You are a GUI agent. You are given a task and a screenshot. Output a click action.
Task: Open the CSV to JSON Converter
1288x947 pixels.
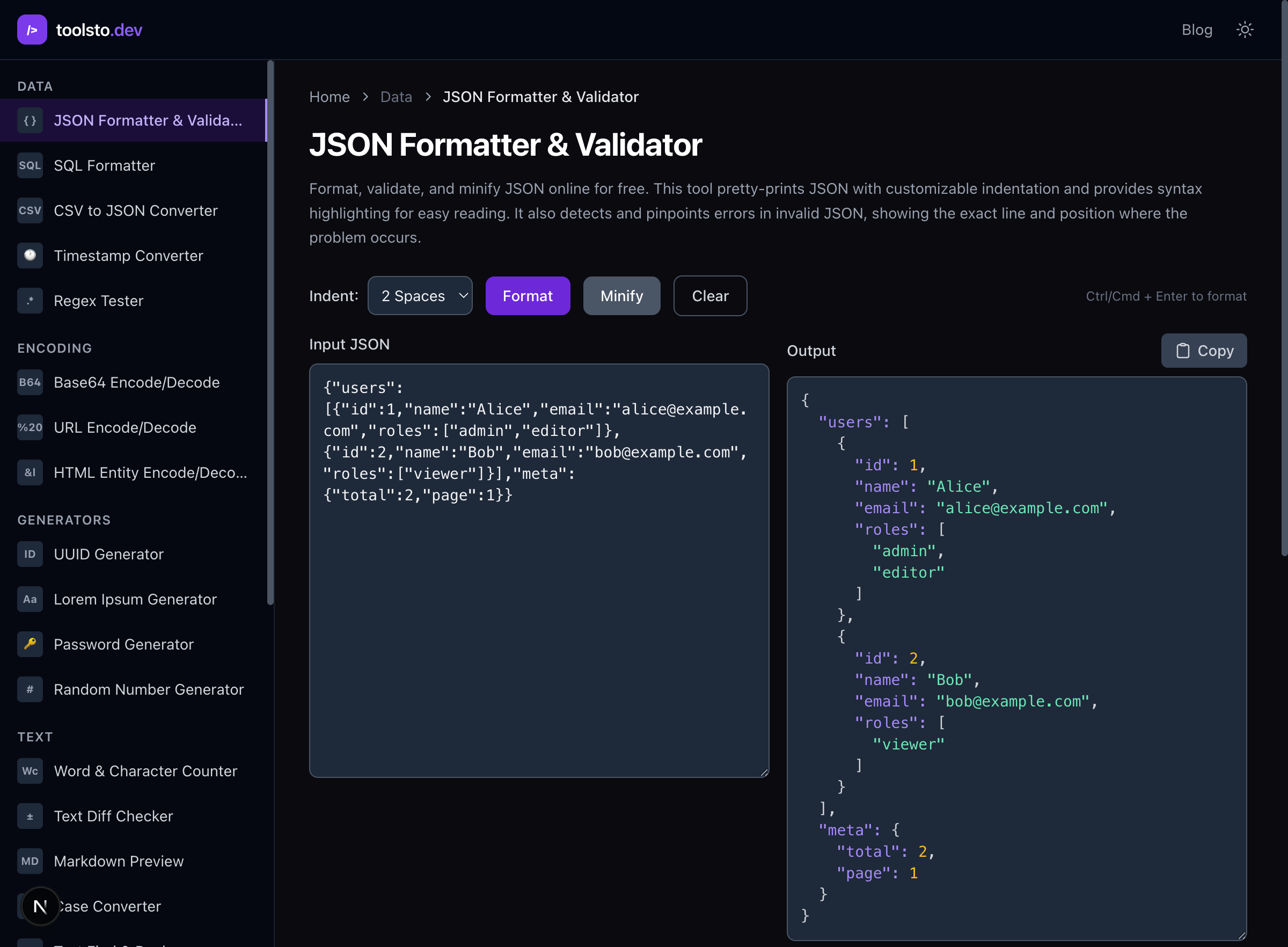tap(136, 210)
